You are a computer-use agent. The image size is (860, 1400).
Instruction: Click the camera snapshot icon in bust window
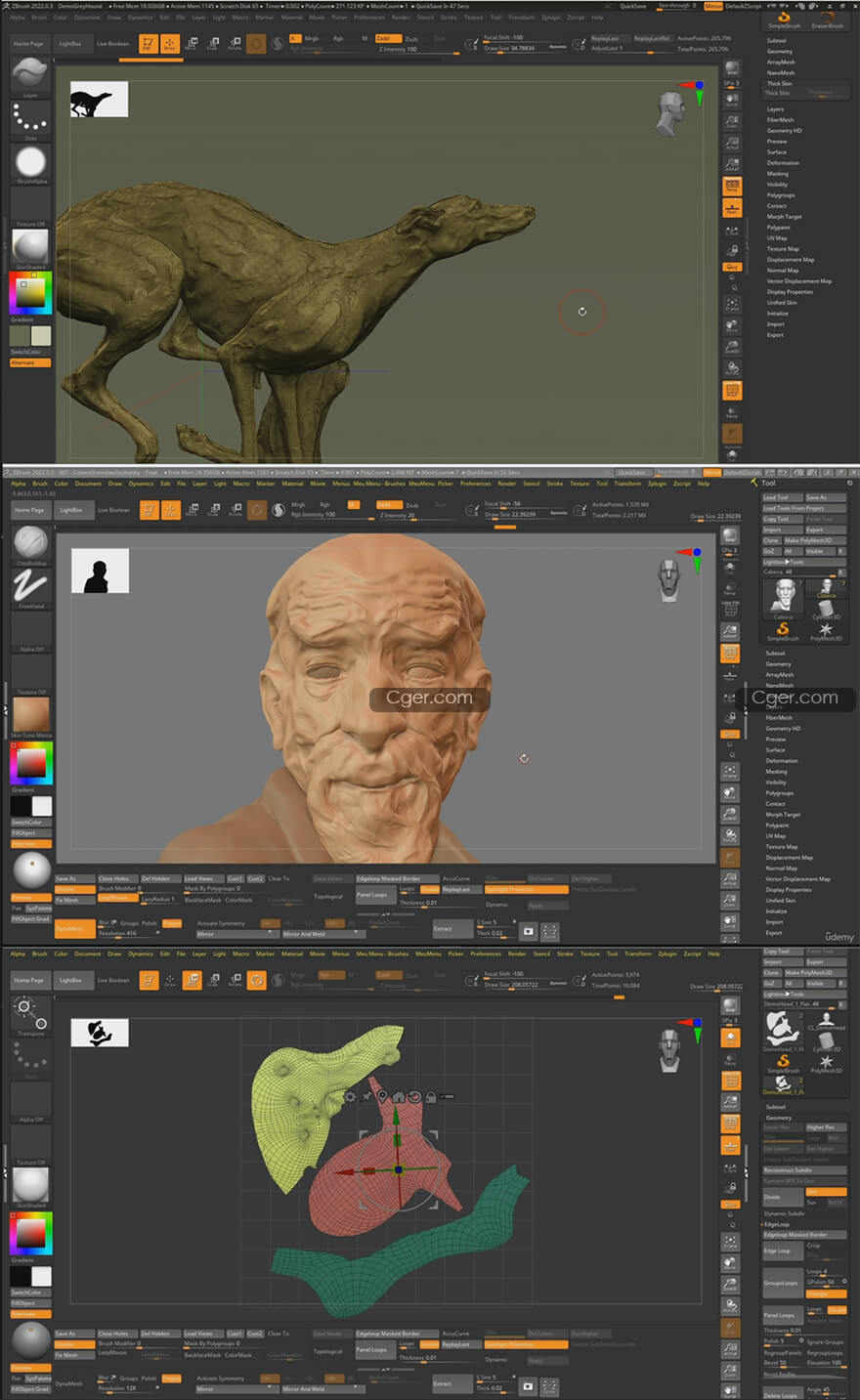(528, 931)
